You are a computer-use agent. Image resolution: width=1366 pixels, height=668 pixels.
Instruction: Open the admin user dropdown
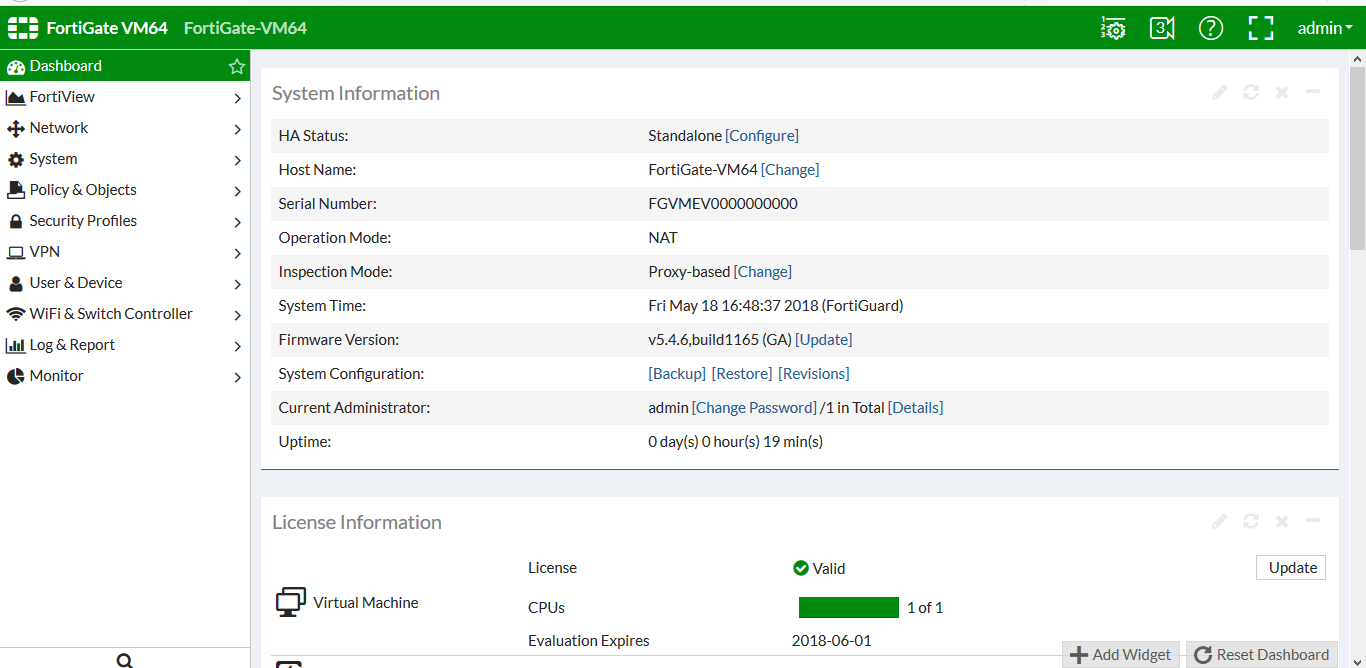[1325, 28]
